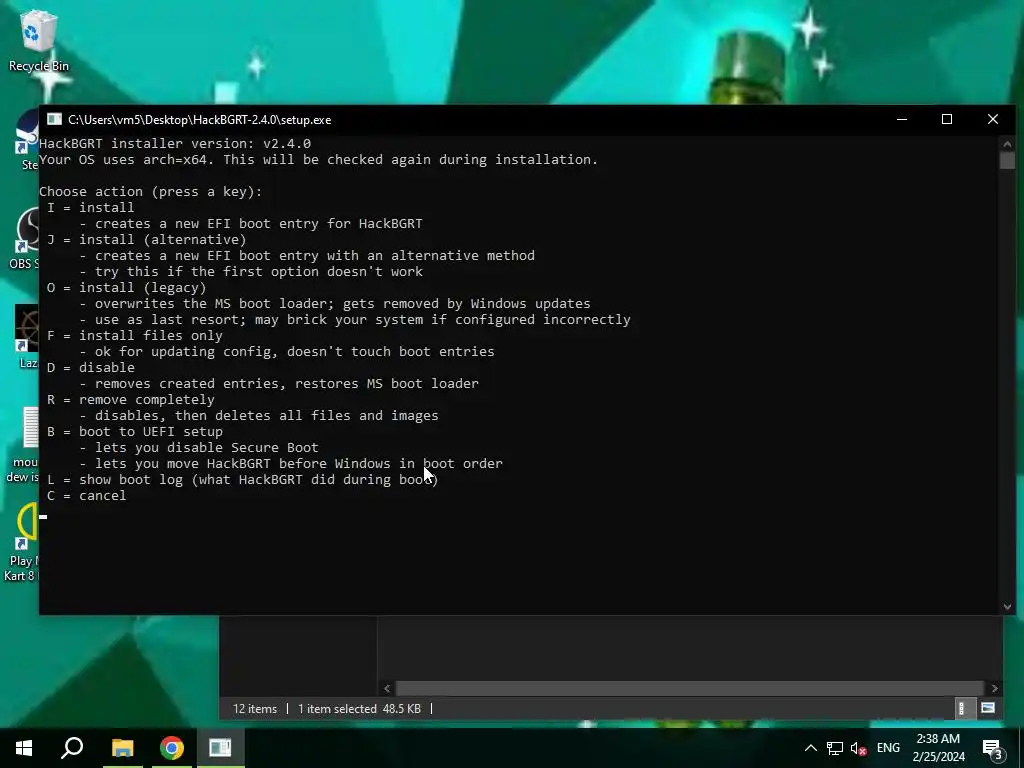Image resolution: width=1024 pixels, height=768 pixels.
Task: Click the '12 items' status bar text
Action: [x=255, y=709]
